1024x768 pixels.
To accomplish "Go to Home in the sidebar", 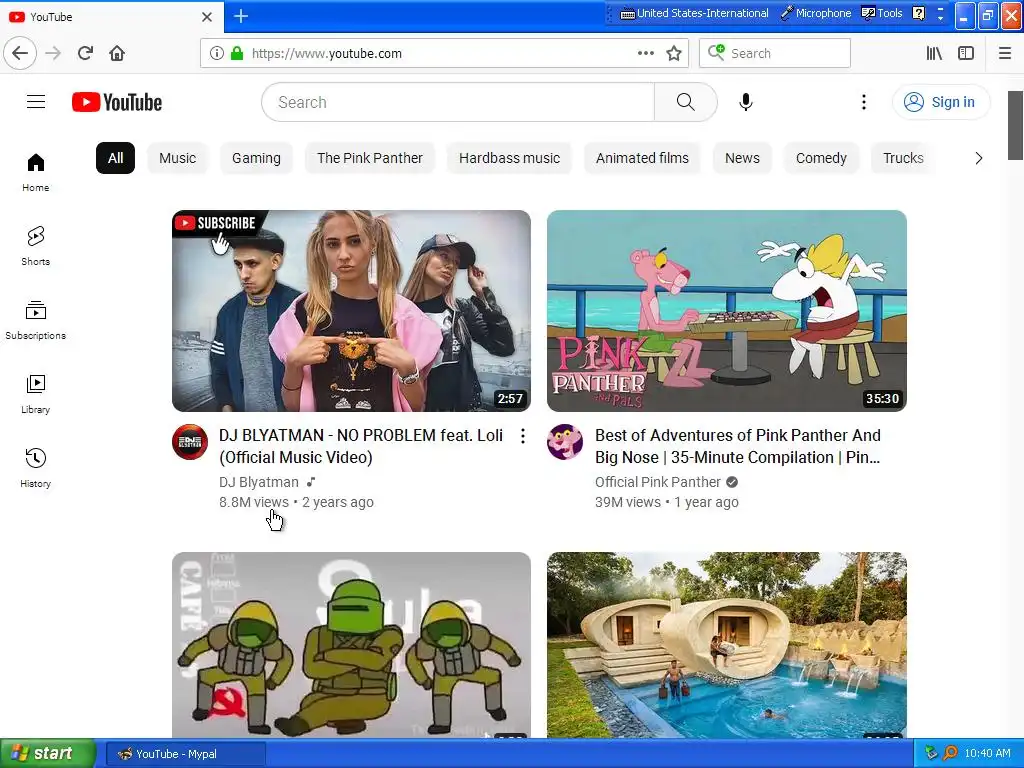I will 35,173.
